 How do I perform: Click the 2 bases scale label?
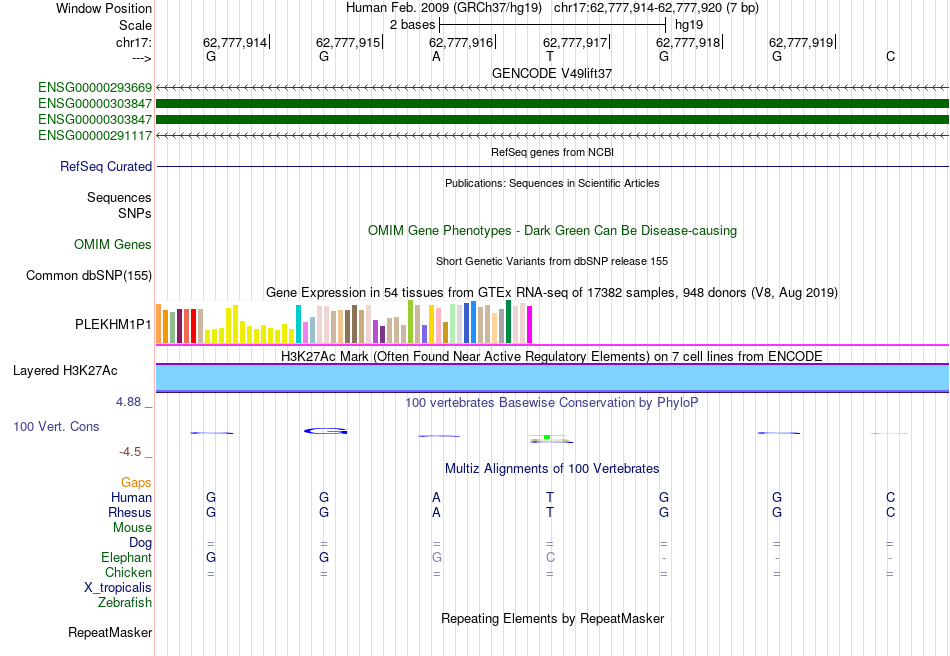(x=412, y=25)
